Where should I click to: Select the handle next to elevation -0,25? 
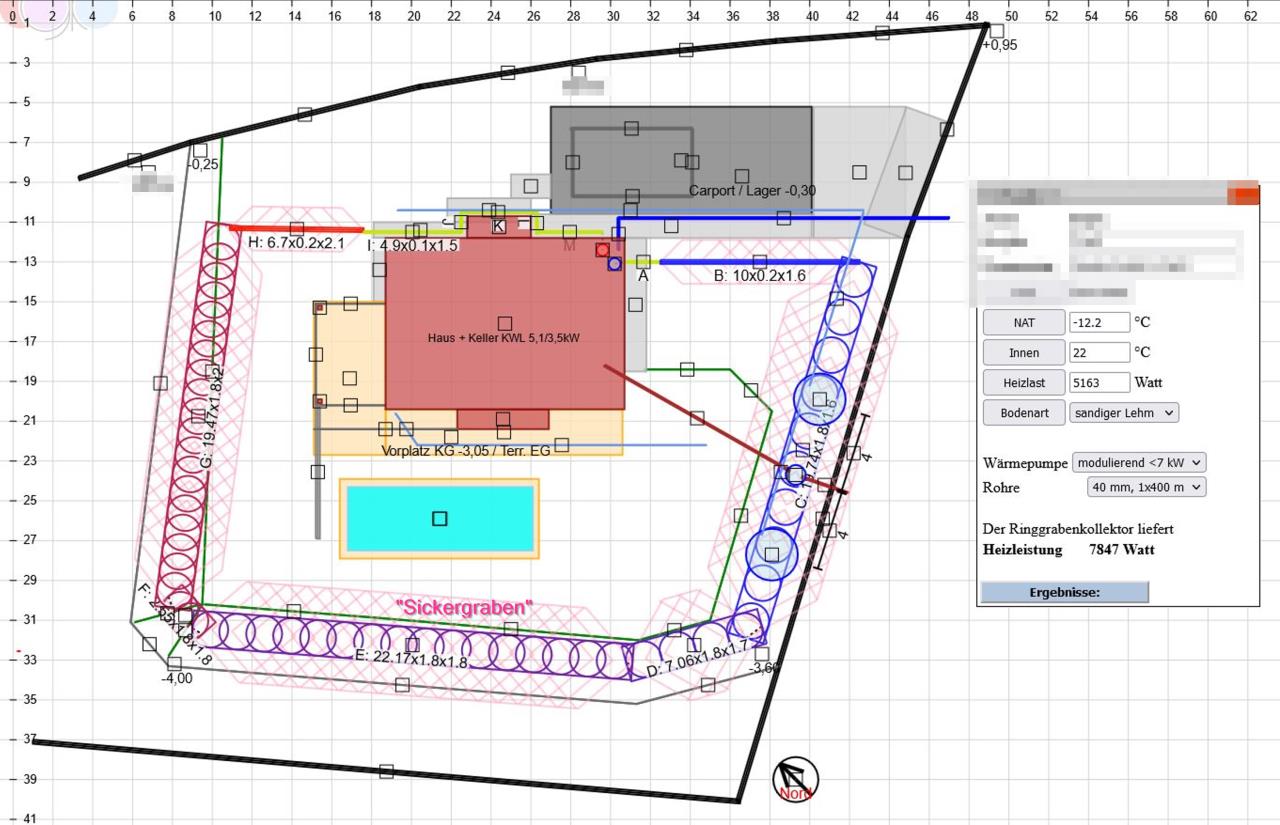200,151
